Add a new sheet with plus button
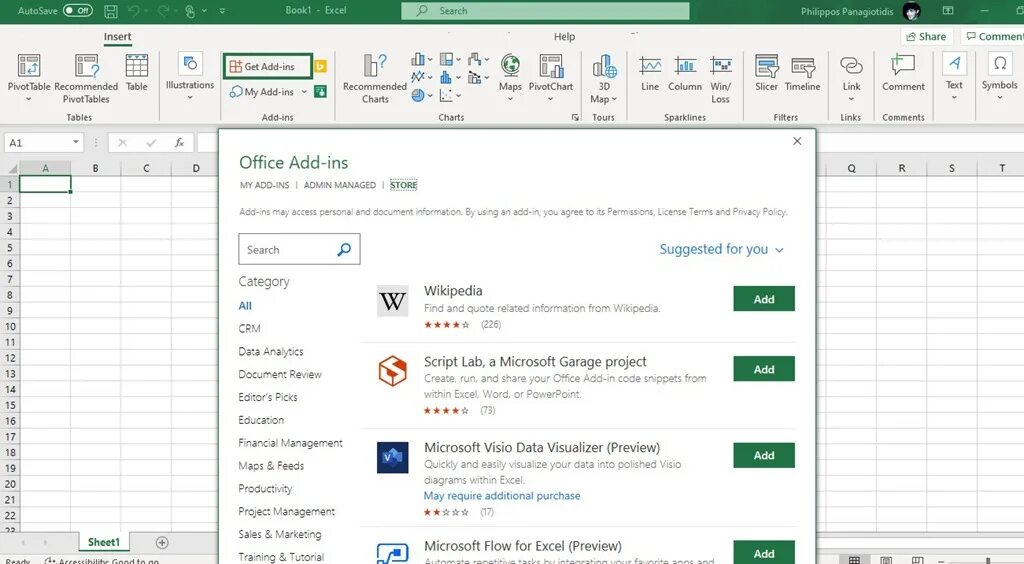1024x564 pixels. pyautogui.click(x=162, y=542)
